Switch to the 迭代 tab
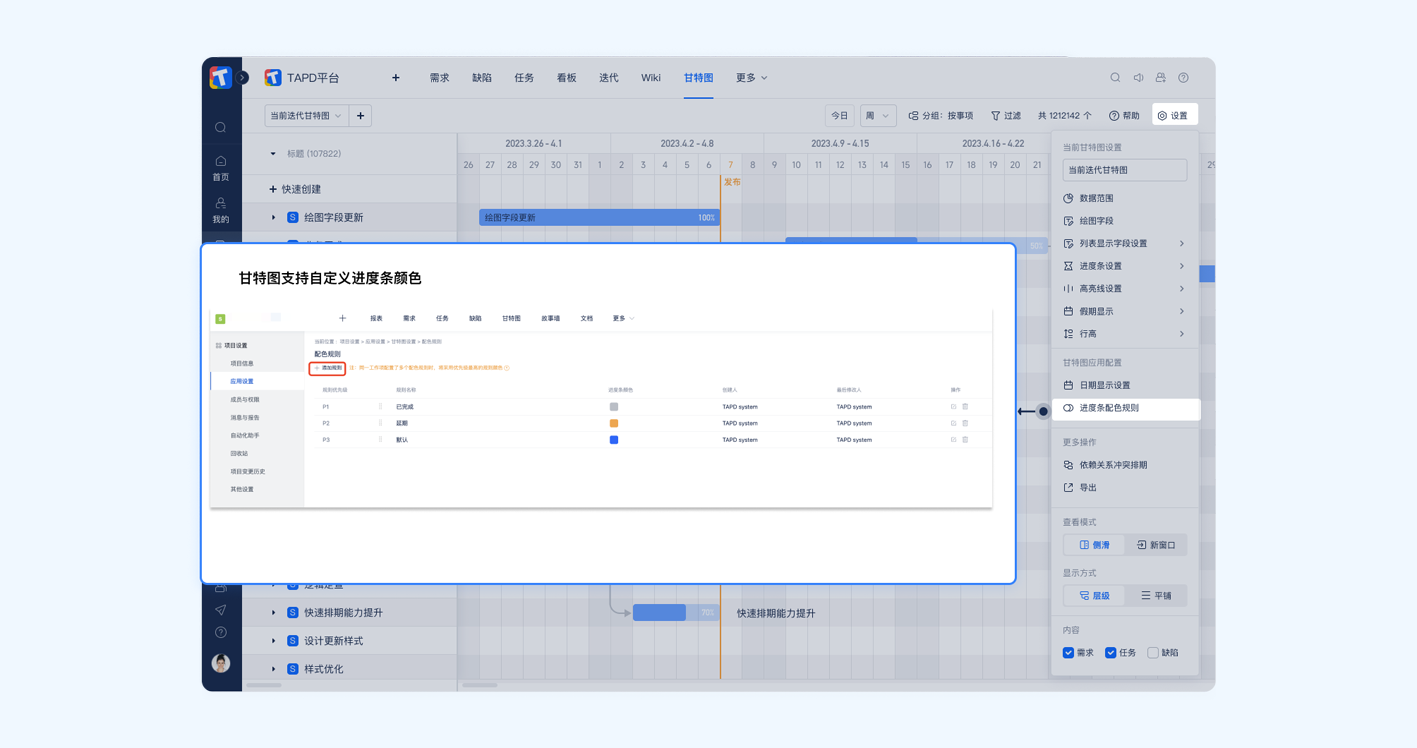The image size is (1417, 748). pos(609,78)
